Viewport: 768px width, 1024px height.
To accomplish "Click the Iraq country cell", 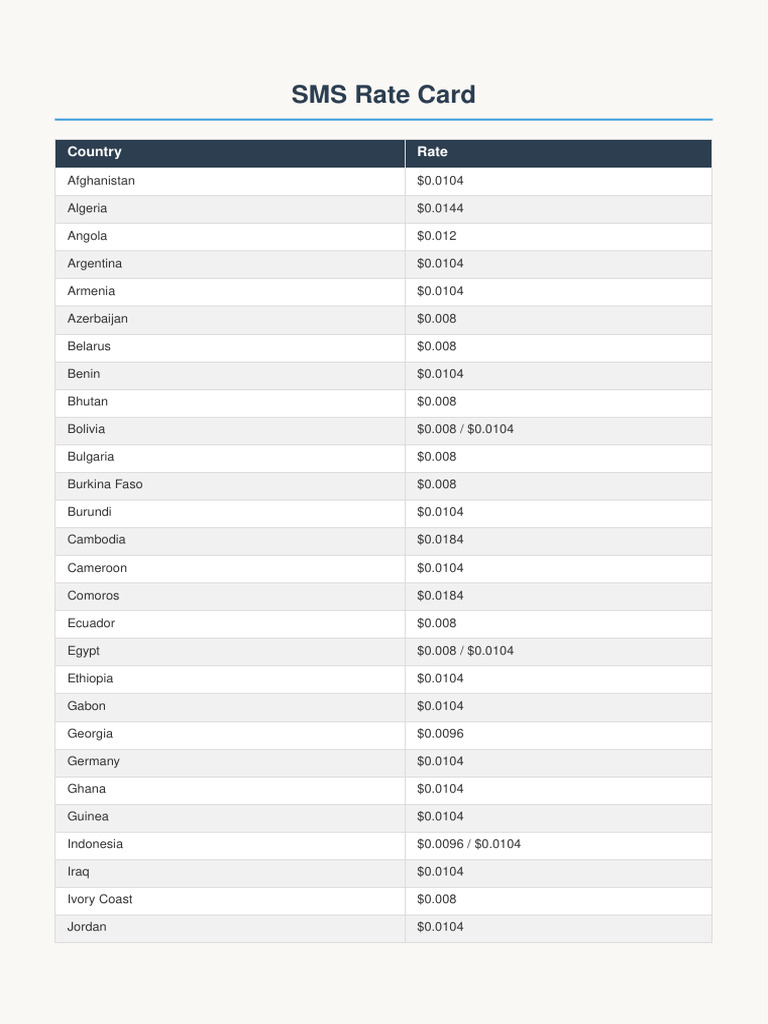I will (x=230, y=872).
